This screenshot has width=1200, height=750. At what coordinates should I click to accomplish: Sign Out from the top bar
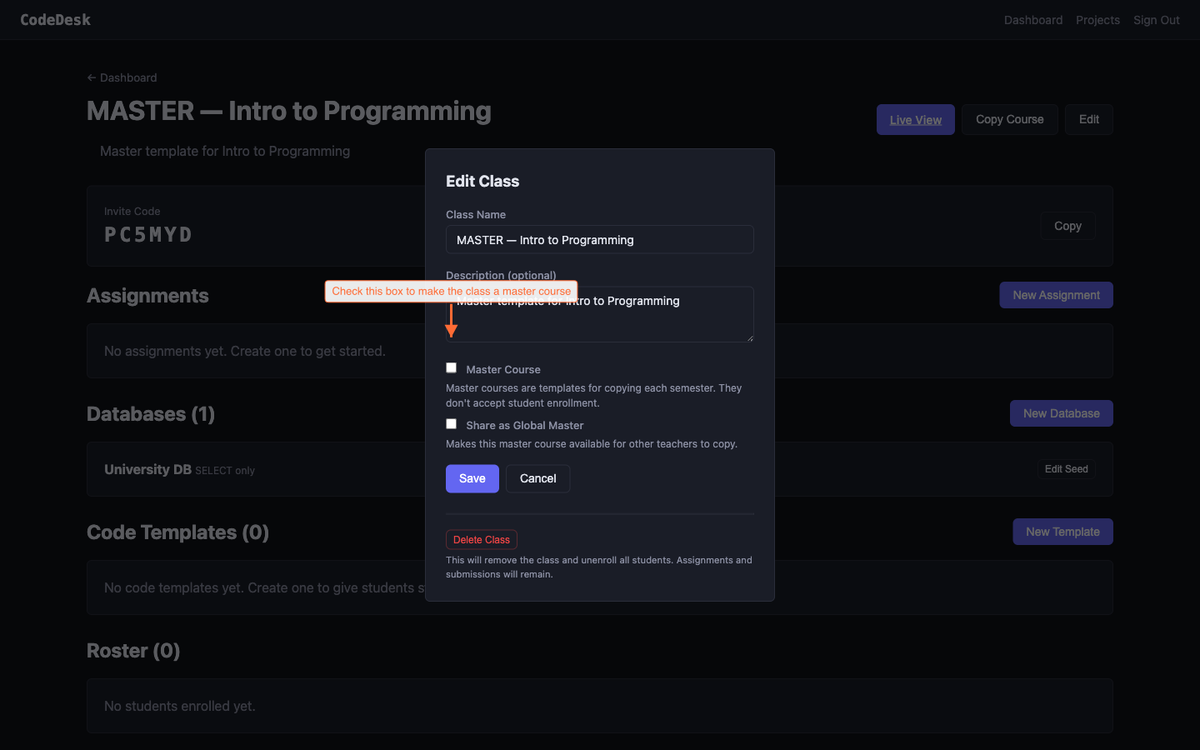click(x=1156, y=20)
